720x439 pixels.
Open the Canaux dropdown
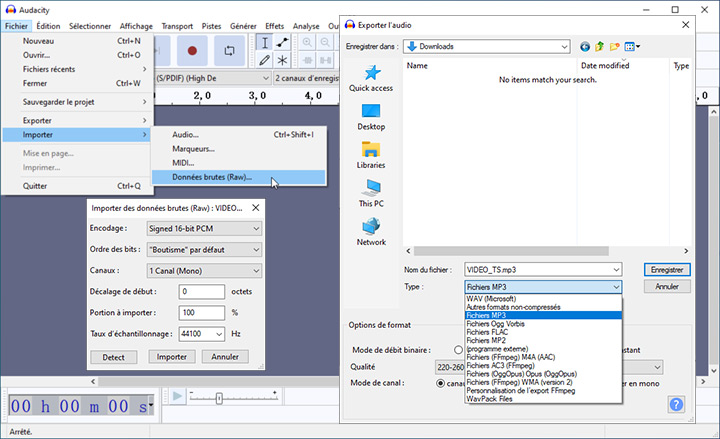pyautogui.click(x=203, y=270)
